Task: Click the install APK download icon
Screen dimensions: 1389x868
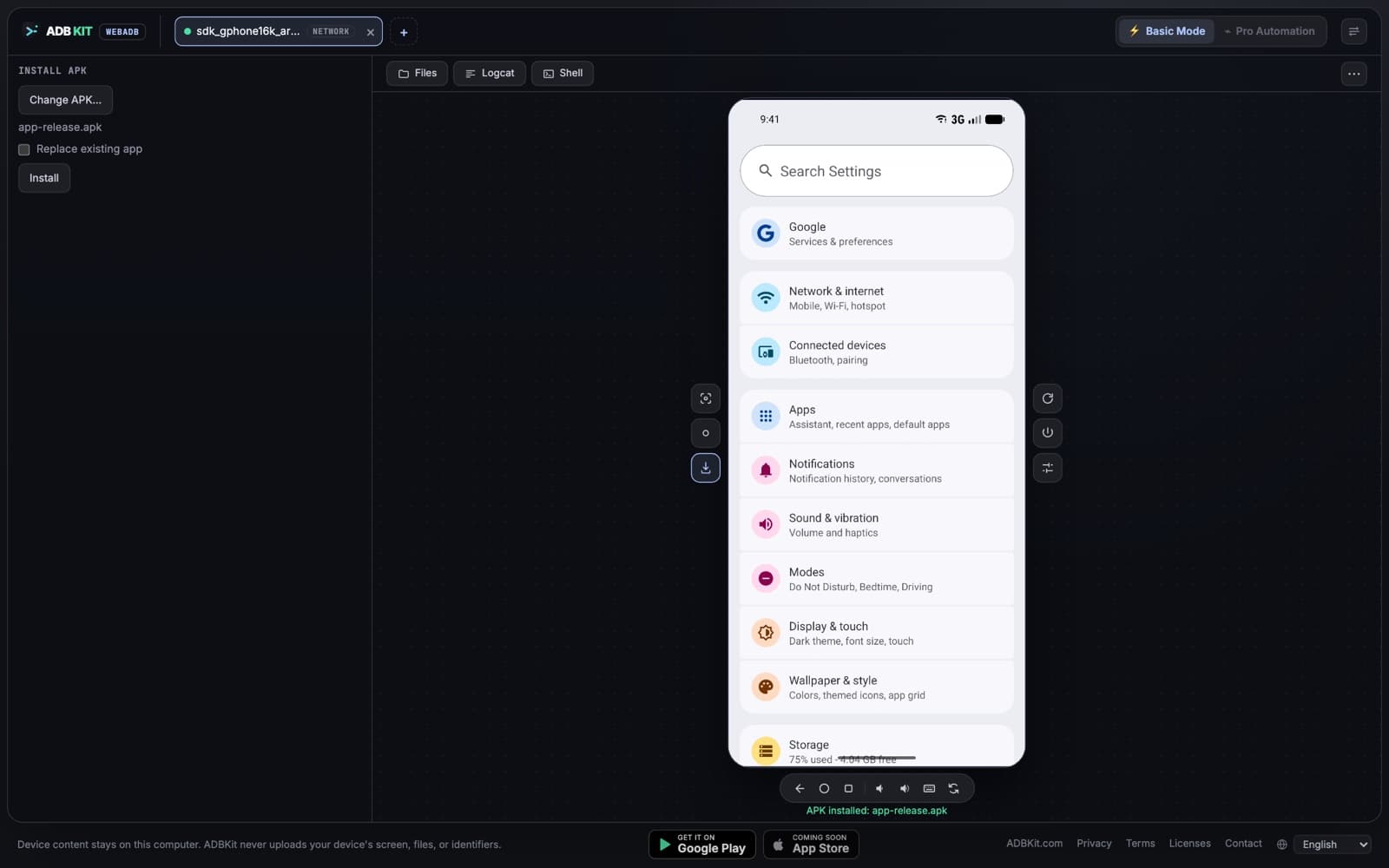Action: click(706, 468)
